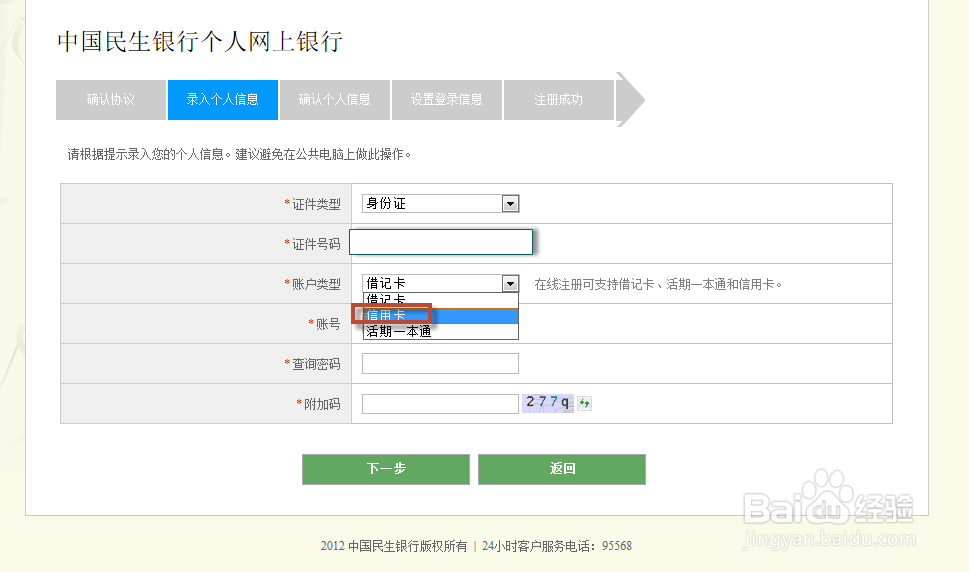Choose 借记卡 in the open dropdown list
The width and height of the screenshot is (969, 572).
(440, 300)
